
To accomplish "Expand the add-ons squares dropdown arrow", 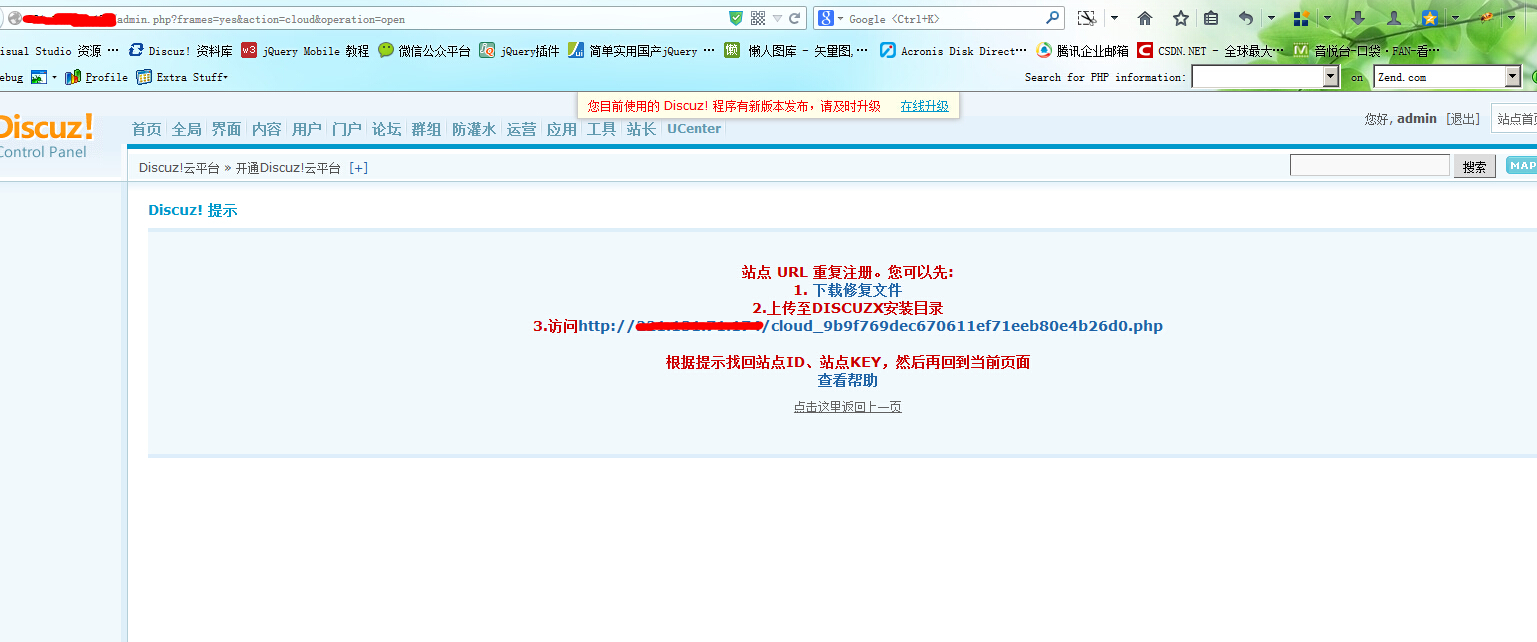I will tap(1327, 18).
